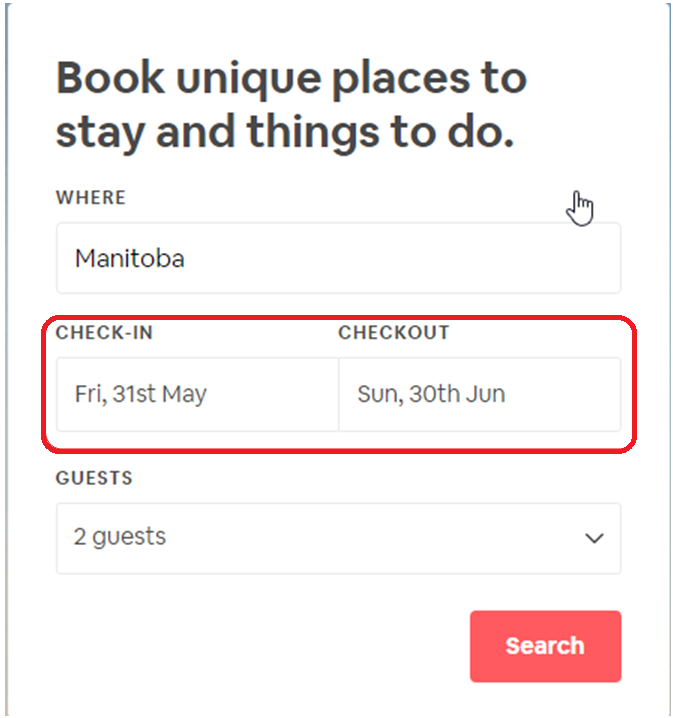Click the CHECKOUT label
This screenshot has height=718, width=673.
click(394, 332)
